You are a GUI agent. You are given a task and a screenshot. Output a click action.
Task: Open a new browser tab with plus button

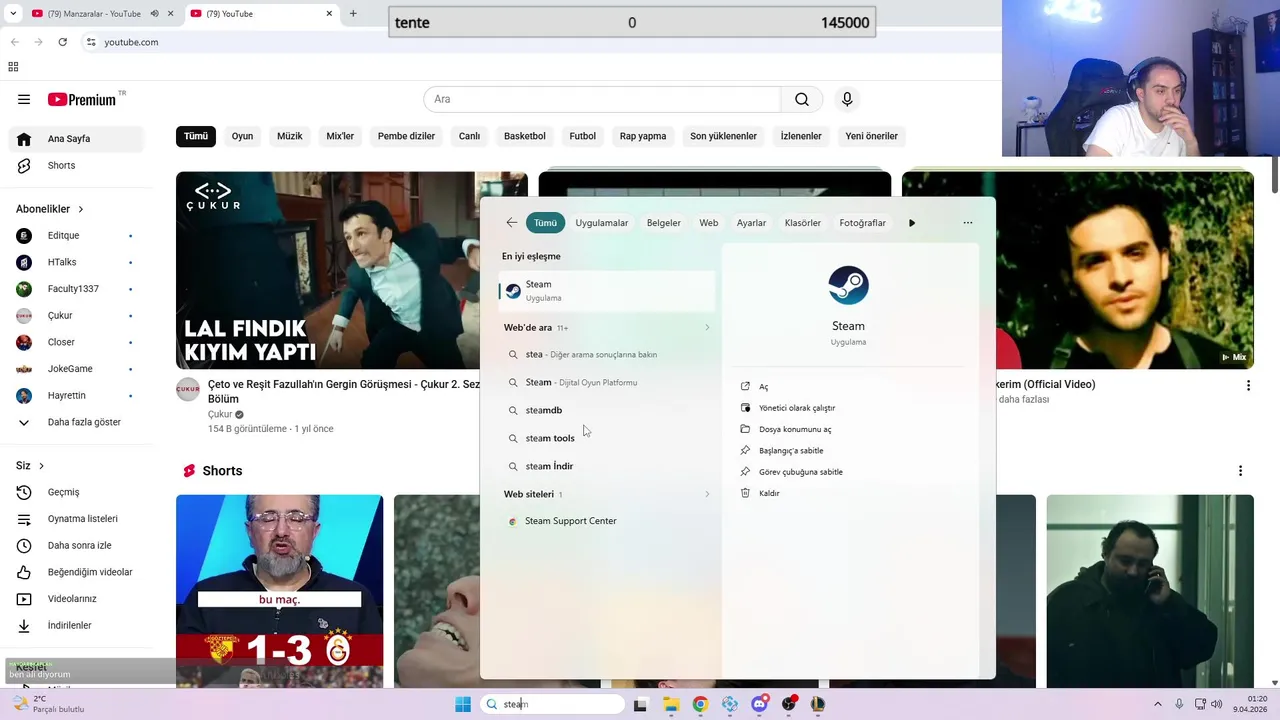click(x=353, y=14)
